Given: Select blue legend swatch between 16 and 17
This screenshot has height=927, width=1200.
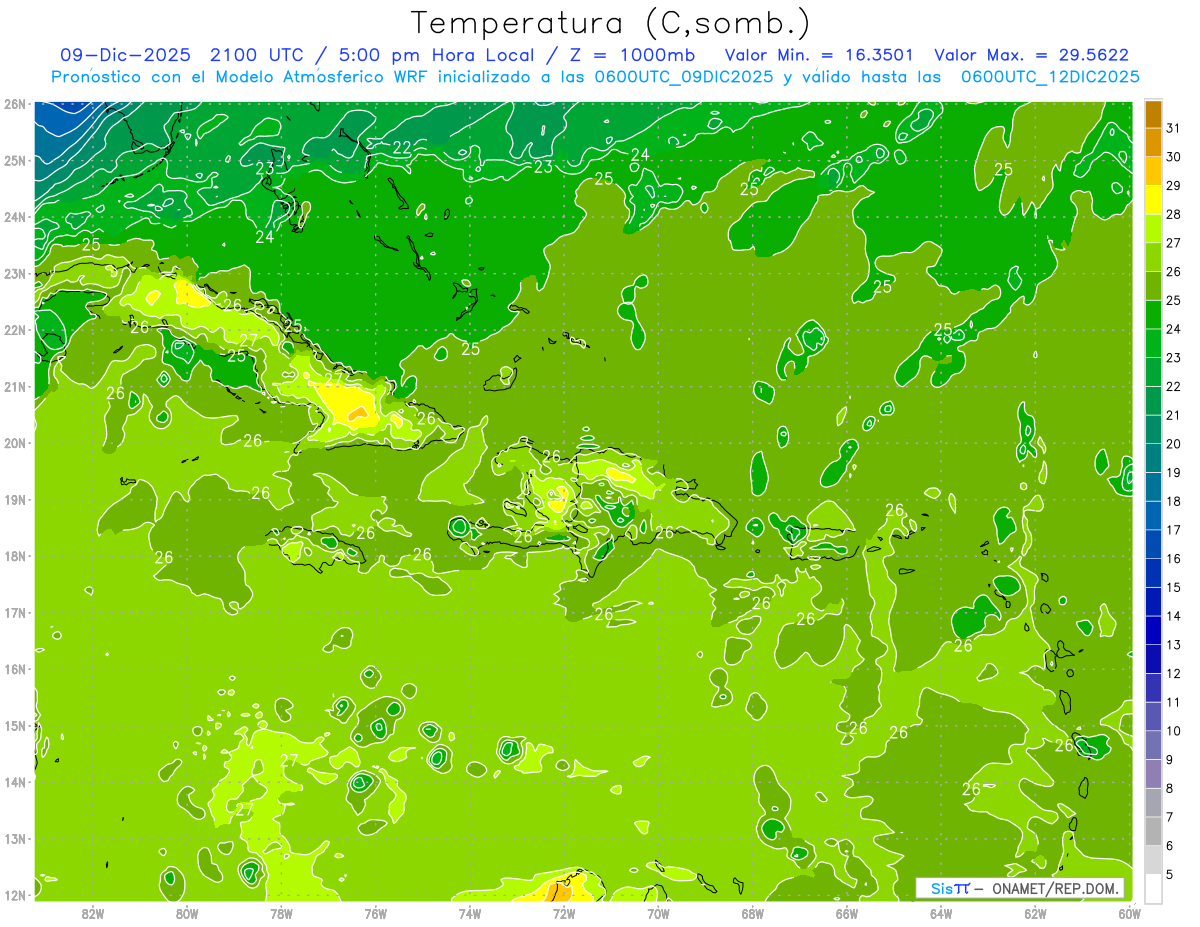Looking at the screenshot, I should [x=1153, y=544].
